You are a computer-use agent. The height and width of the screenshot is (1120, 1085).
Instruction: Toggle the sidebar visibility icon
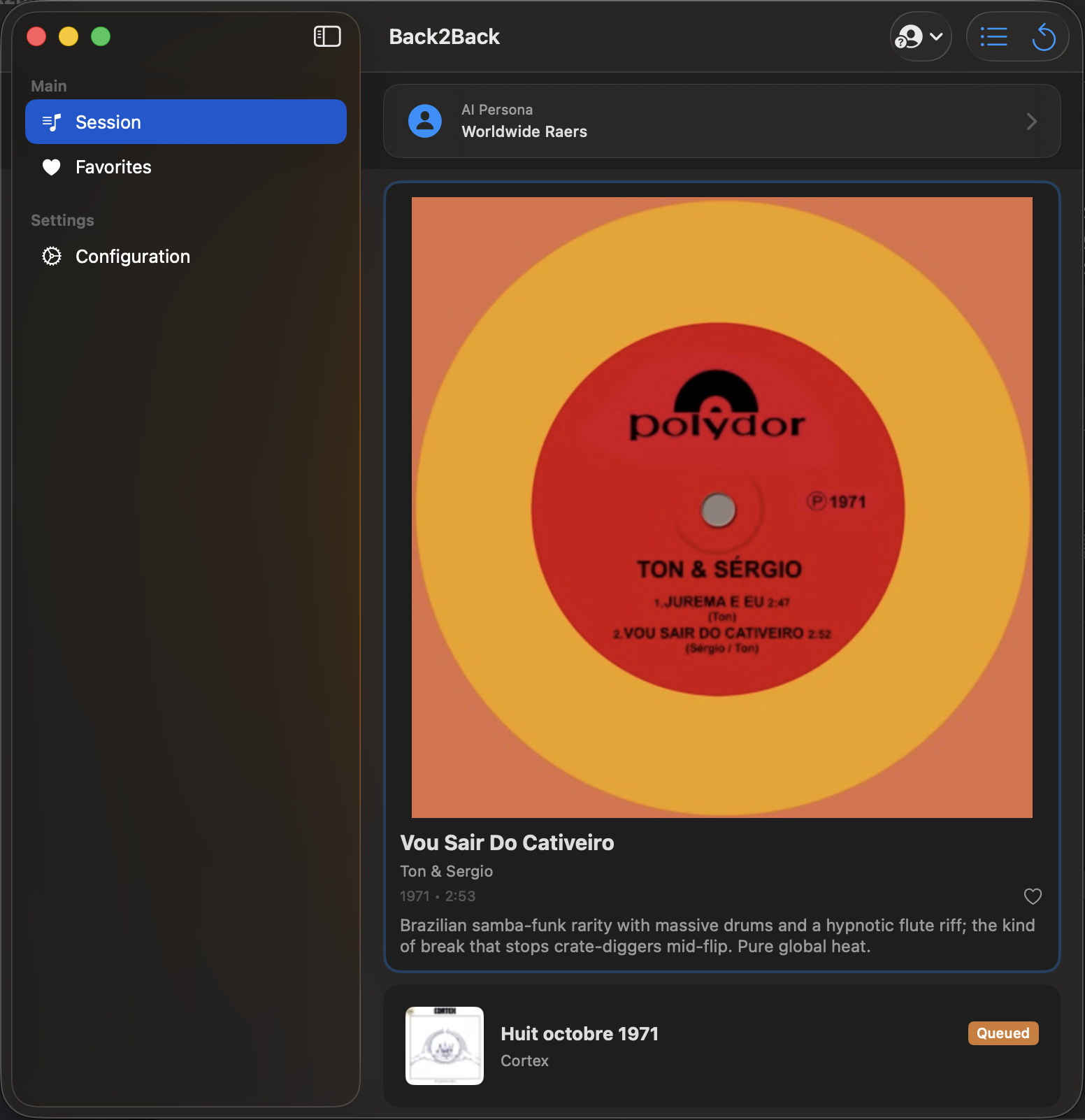pyautogui.click(x=327, y=36)
